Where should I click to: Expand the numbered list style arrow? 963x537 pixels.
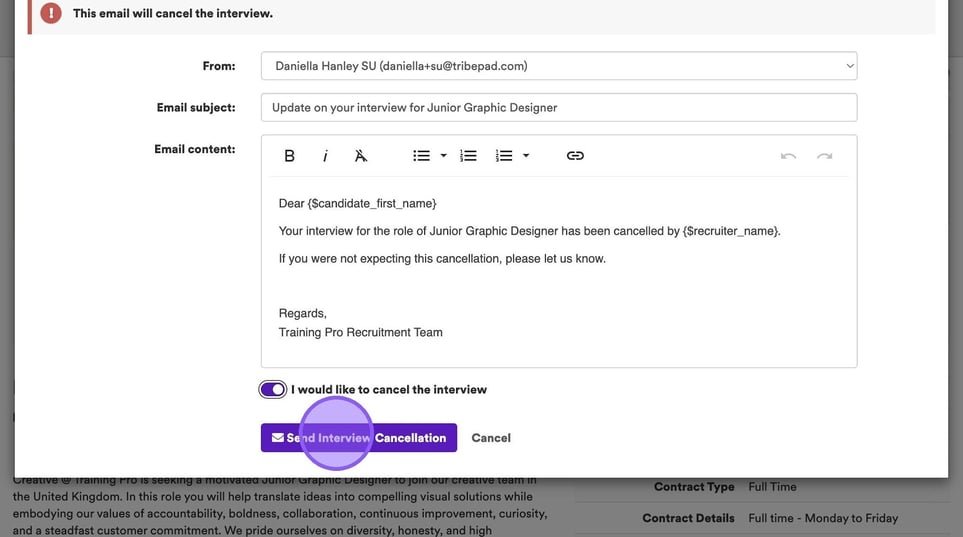pyautogui.click(x=526, y=156)
